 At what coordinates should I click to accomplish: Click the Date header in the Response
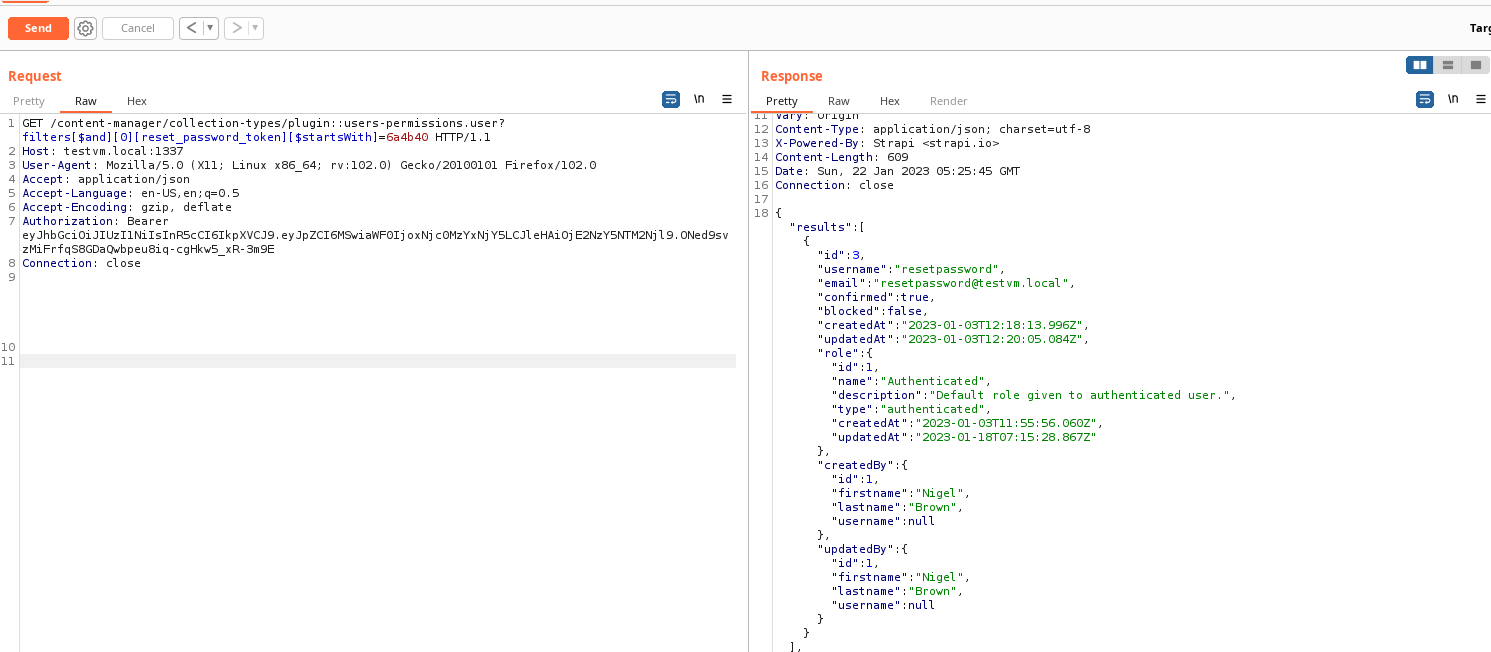point(898,171)
